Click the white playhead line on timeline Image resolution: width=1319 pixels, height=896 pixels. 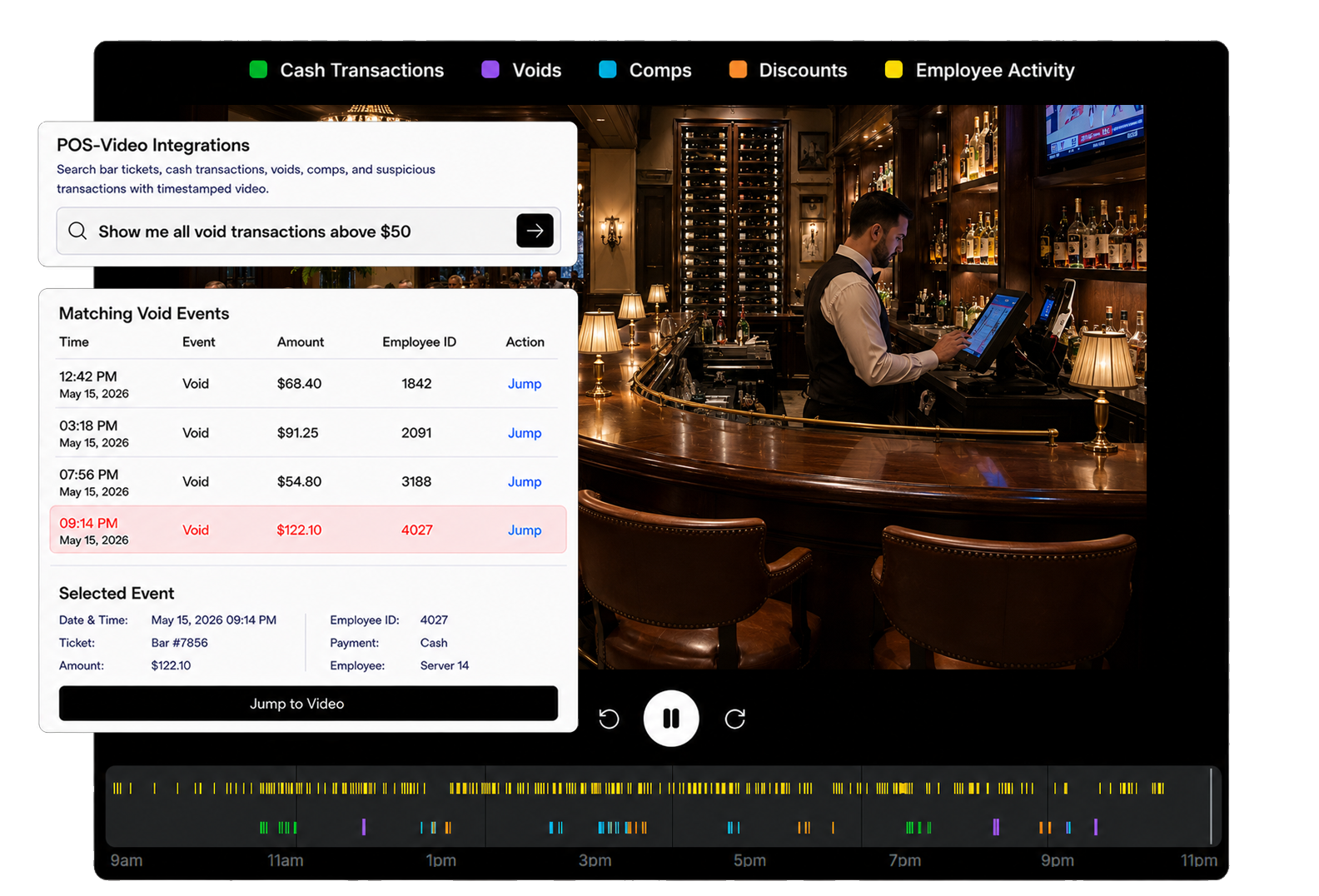click(1211, 806)
